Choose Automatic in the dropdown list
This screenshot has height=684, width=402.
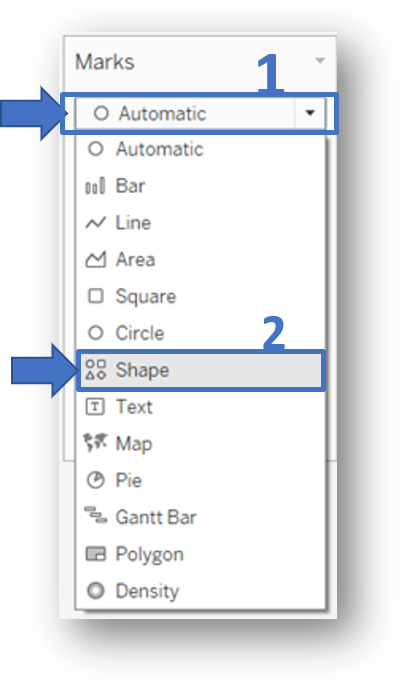159,150
